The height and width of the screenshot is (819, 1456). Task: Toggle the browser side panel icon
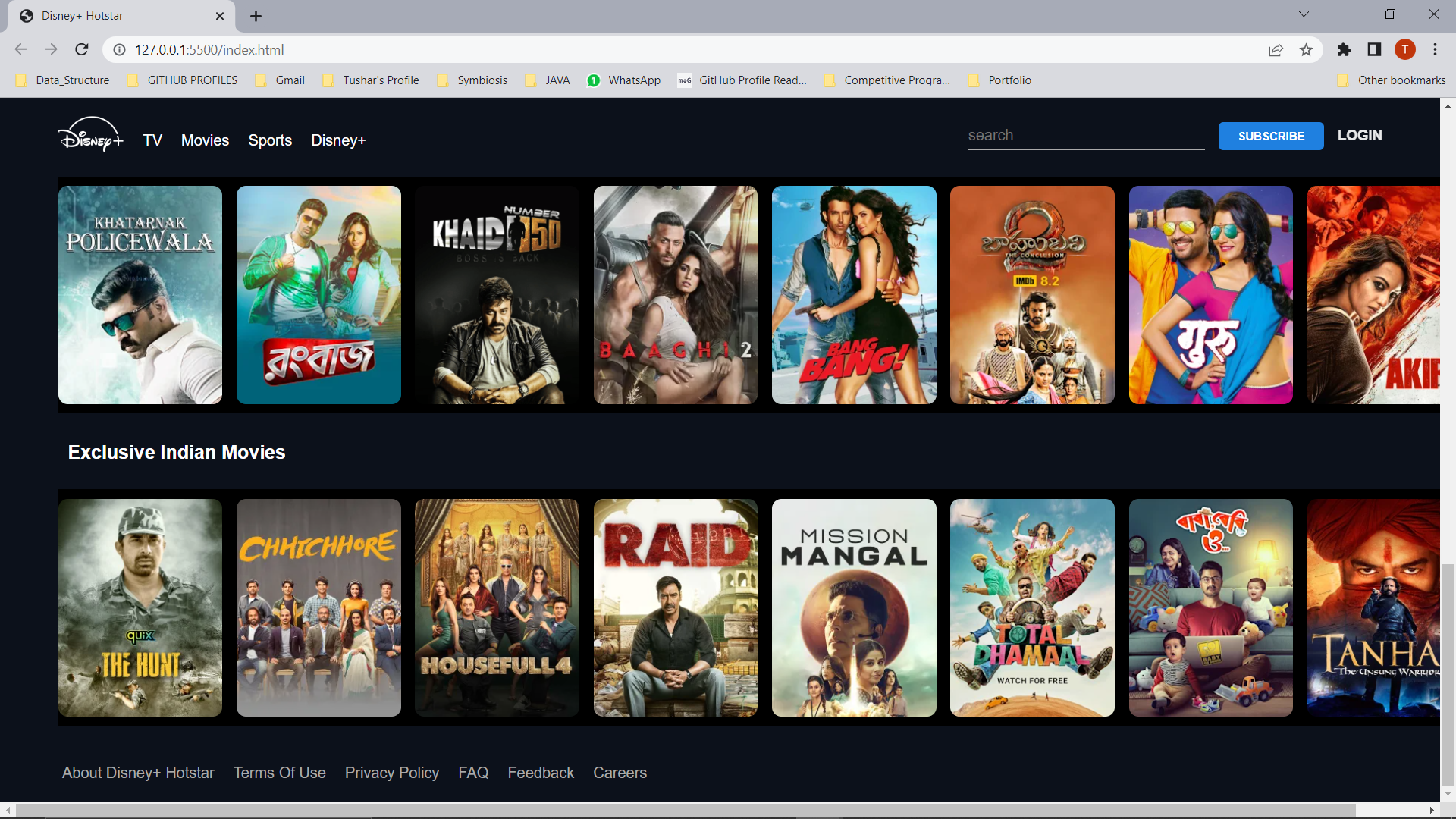tap(1374, 49)
